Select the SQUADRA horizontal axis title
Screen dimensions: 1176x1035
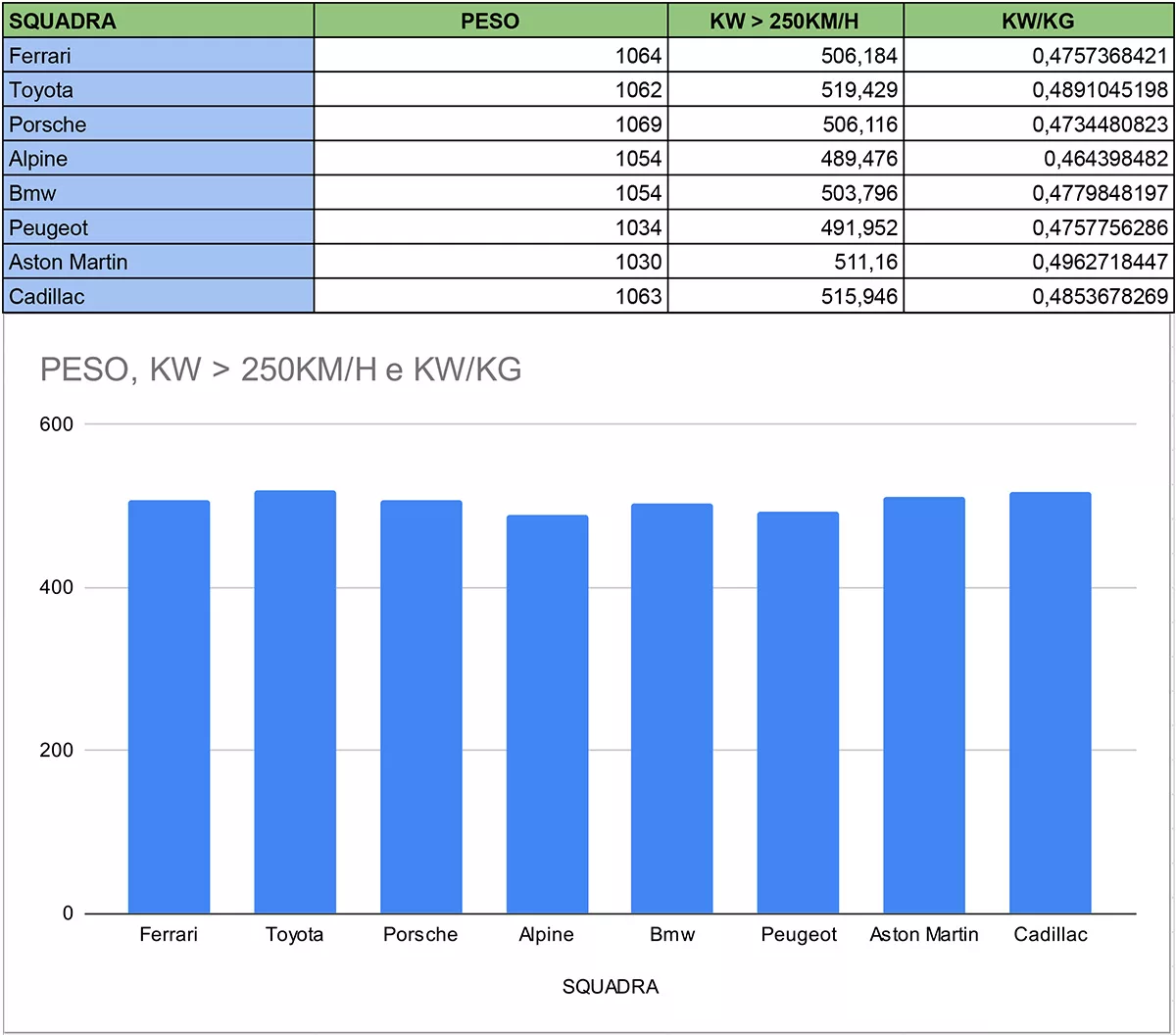pyautogui.click(x=610, y=987)
